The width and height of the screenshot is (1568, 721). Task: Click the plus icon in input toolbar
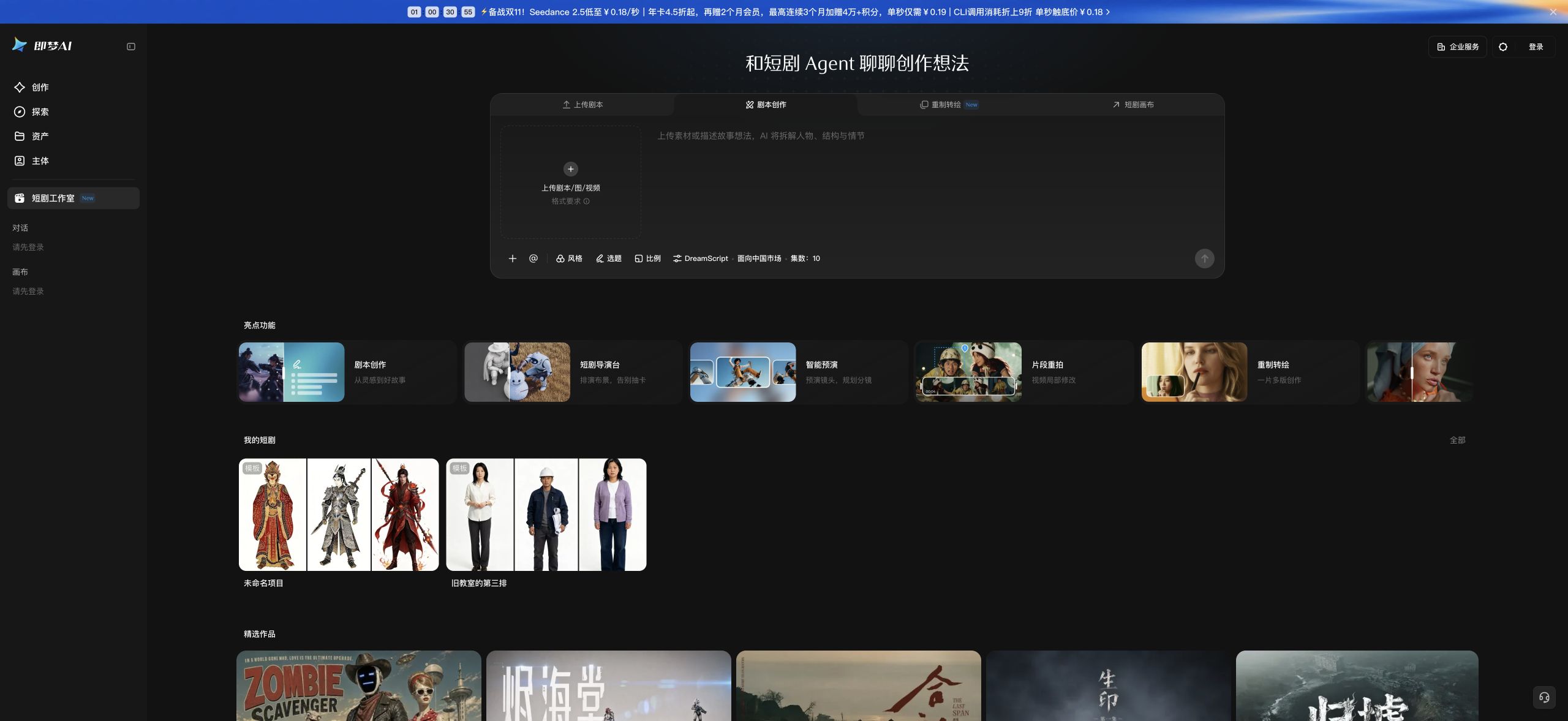513,259
